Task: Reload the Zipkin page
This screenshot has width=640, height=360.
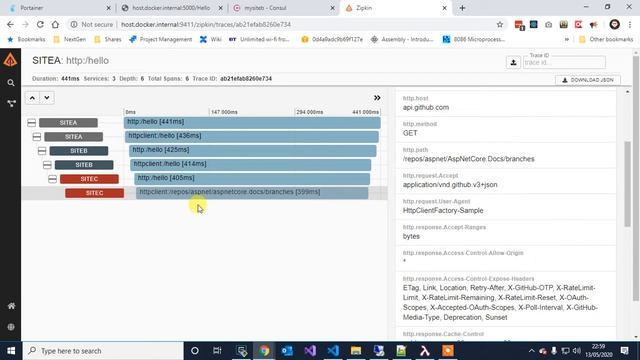Action: click(40, 24)
